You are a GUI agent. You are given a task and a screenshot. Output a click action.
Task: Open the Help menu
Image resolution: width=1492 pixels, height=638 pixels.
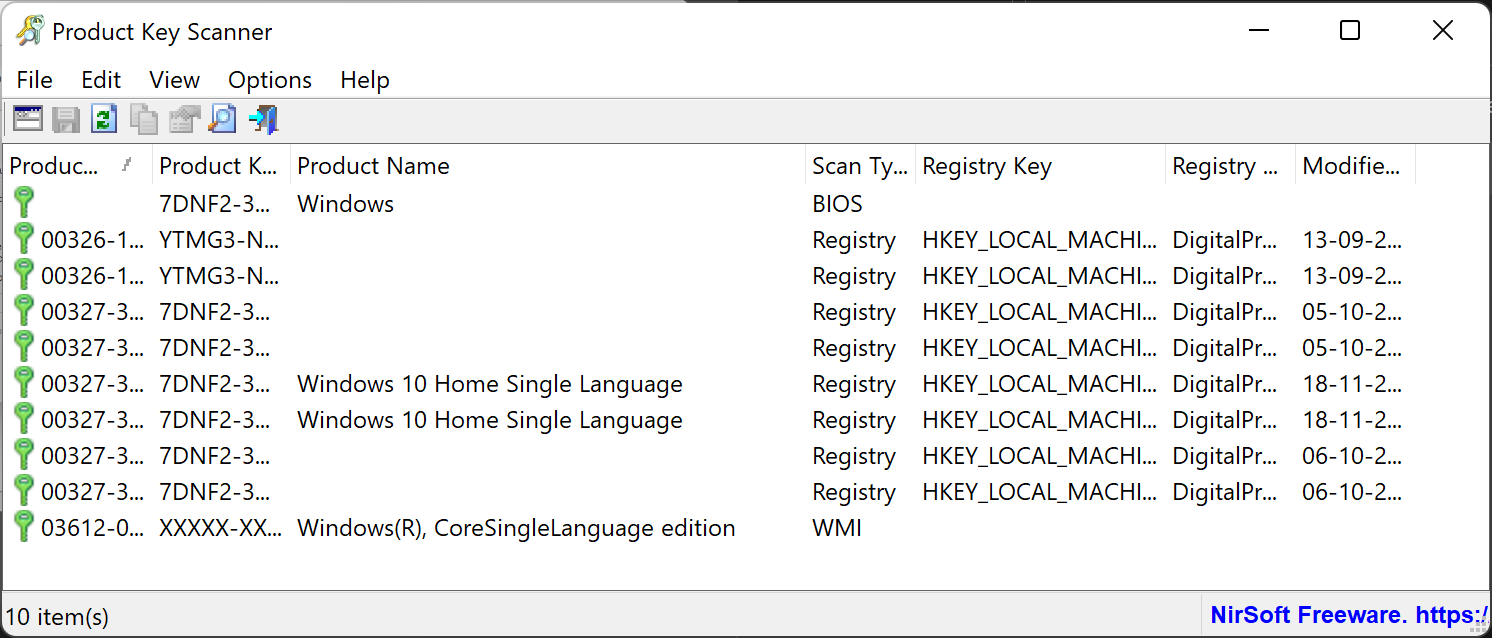(x=365, y=80)
